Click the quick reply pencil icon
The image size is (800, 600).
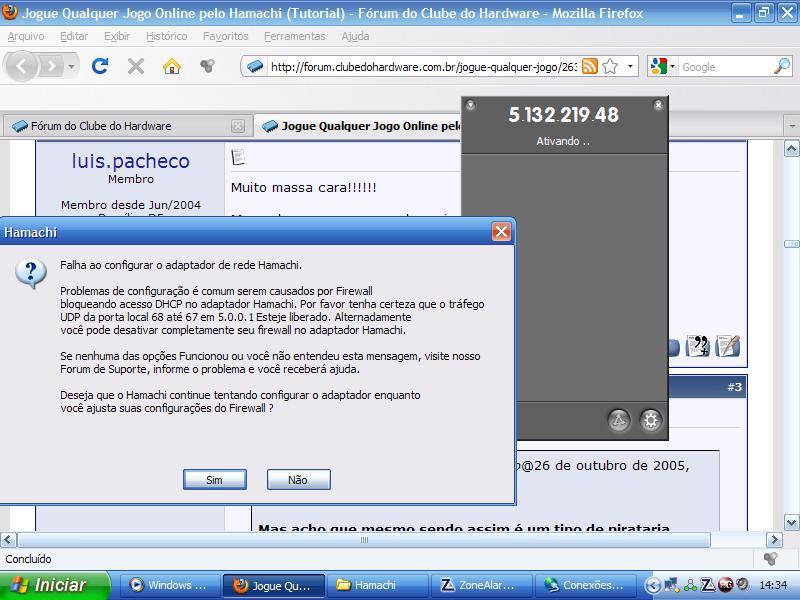[x=727, y=346]
